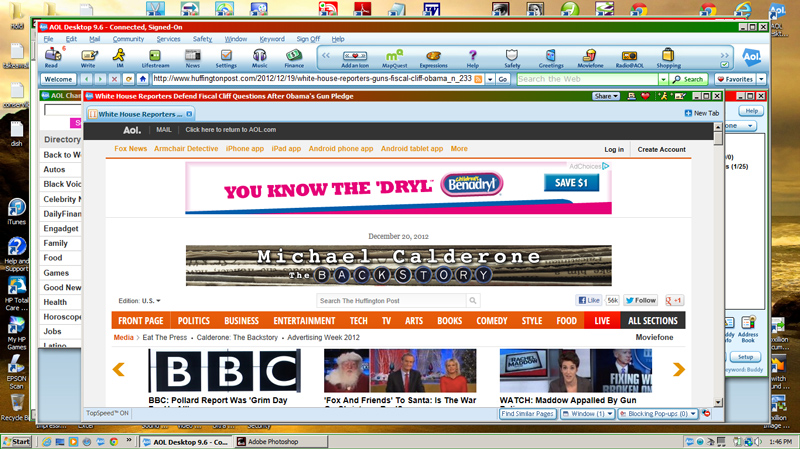Screen dimensions: 800x449
Task: Open the News toolbar icon
Action: coord(192,58)
